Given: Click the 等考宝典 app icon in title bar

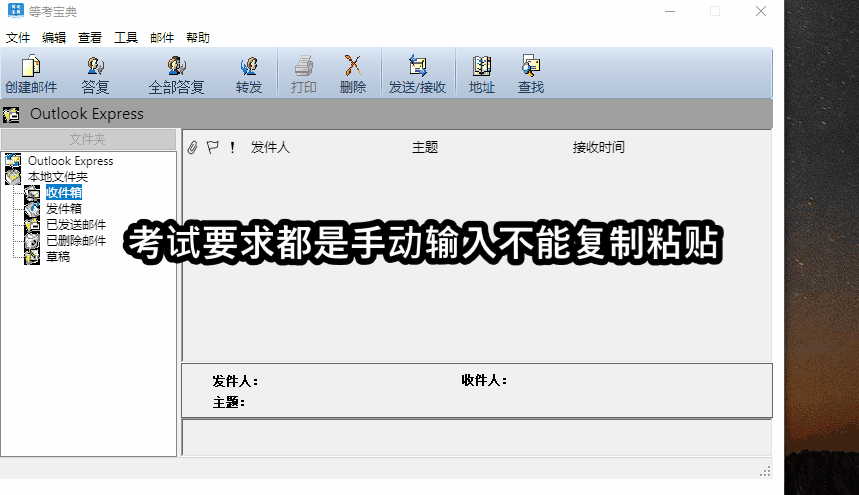Looking at the screenshot, I should [16, 10].
